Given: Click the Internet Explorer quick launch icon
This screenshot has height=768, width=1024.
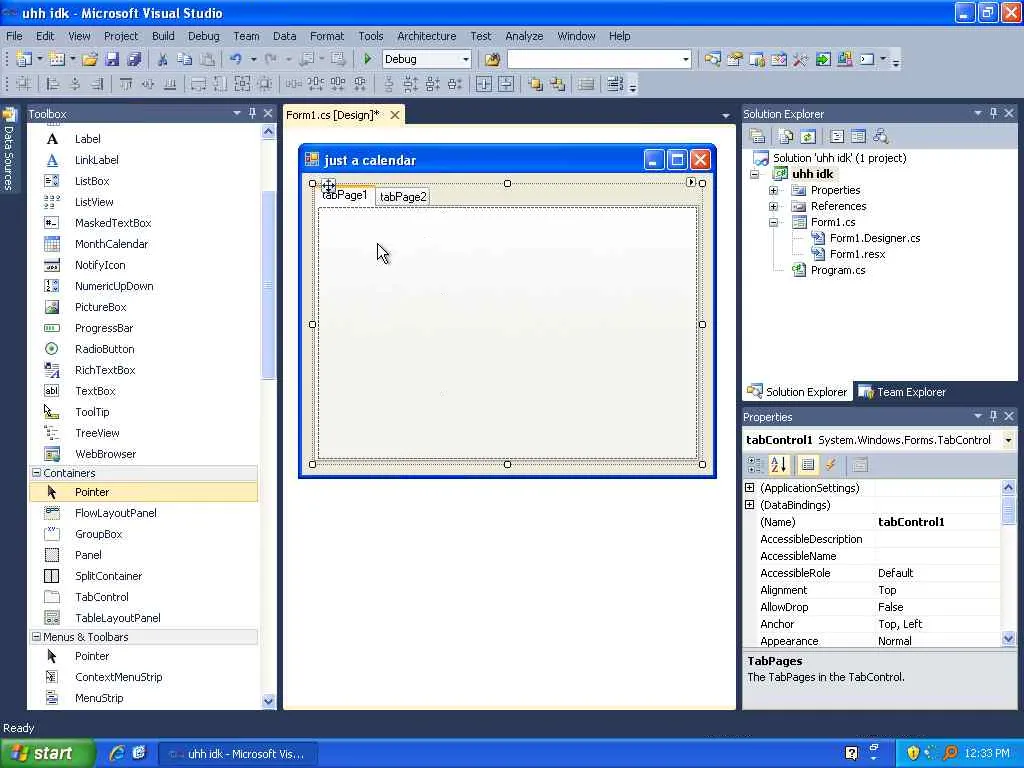Looking at the screenshot, I should coord(116,754).
